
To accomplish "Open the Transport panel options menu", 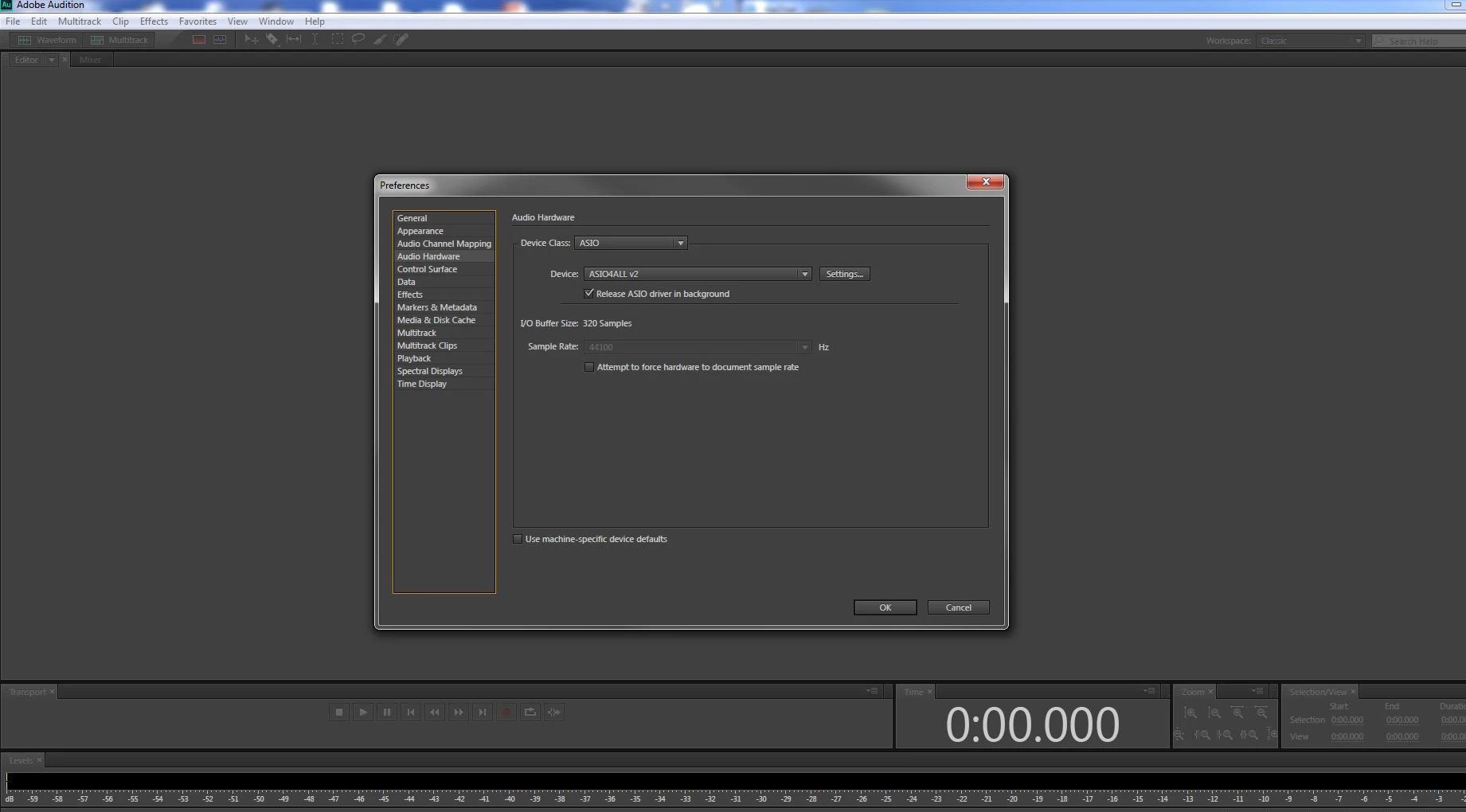I will click(872, 691).
